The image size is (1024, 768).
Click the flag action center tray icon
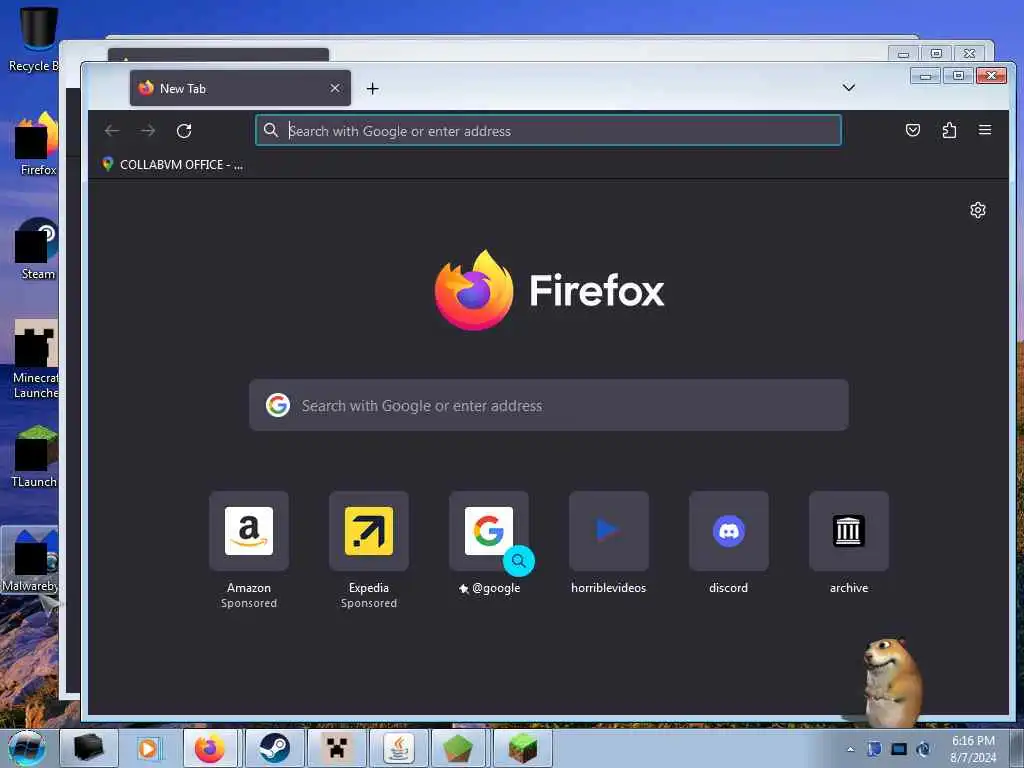874,749
